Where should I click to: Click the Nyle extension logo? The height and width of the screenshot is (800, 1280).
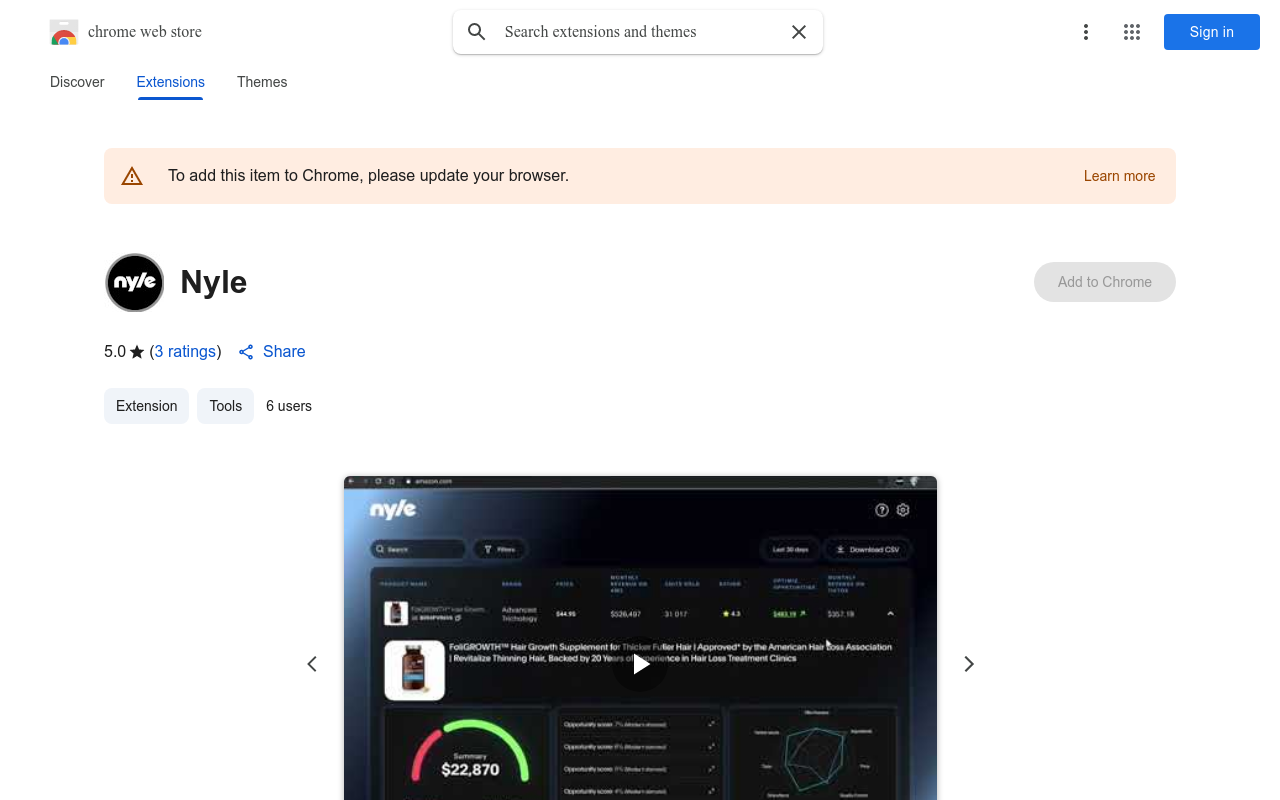135,282
